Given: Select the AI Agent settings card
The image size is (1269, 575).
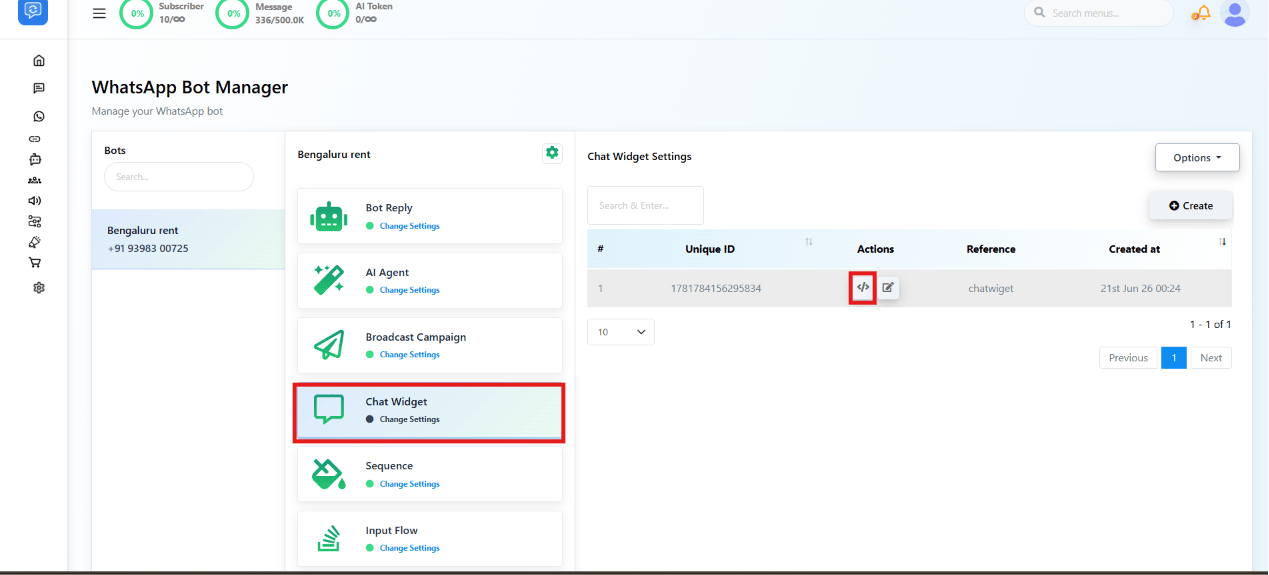Looking at the screenshot, I should point(430,280).
